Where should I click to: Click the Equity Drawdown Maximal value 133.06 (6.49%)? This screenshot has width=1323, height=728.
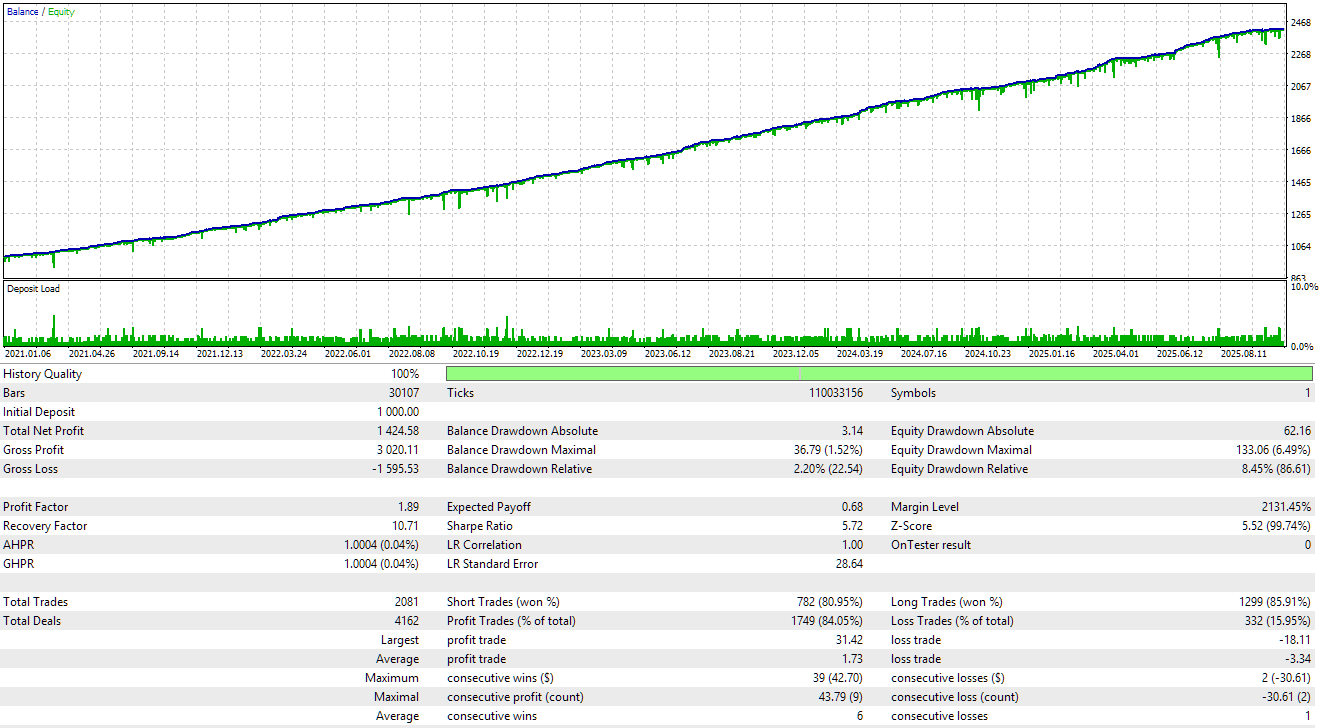(1274, 450)
